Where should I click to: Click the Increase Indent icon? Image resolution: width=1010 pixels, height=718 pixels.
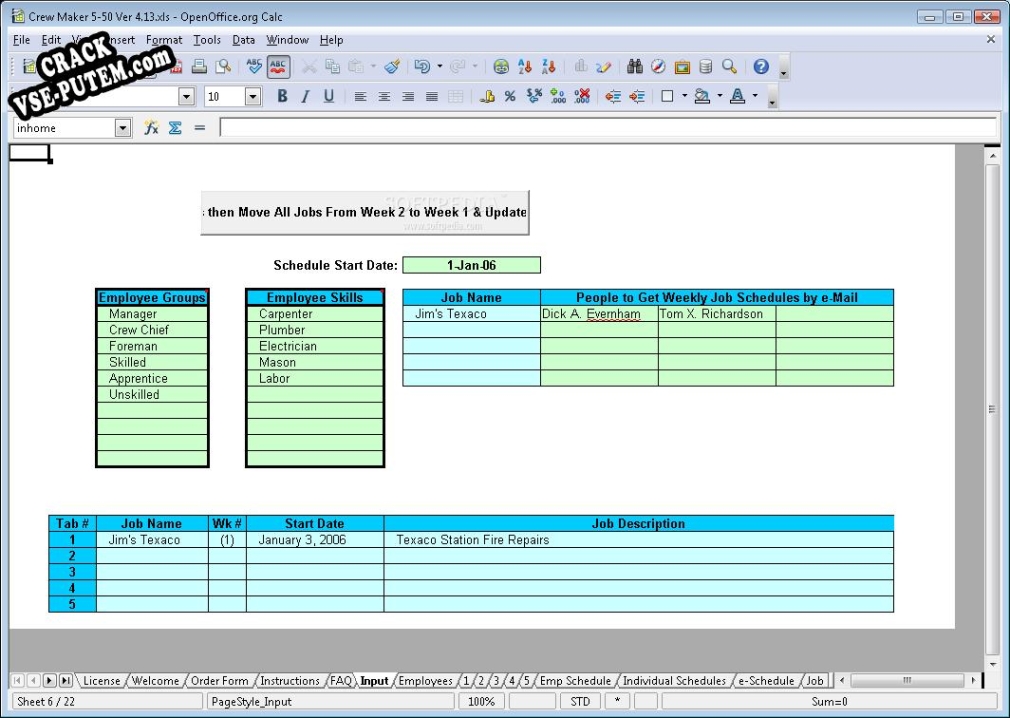(x=636, y=96)
